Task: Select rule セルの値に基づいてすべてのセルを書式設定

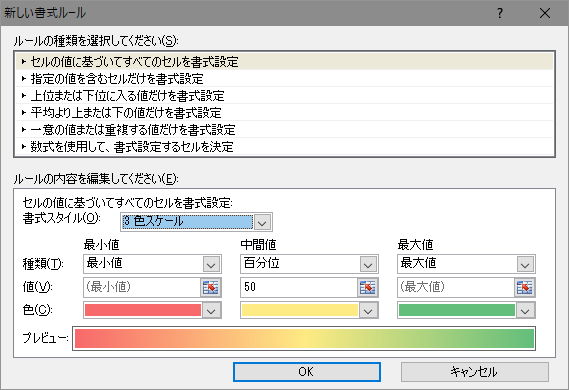Action: (x=284, y=62)
